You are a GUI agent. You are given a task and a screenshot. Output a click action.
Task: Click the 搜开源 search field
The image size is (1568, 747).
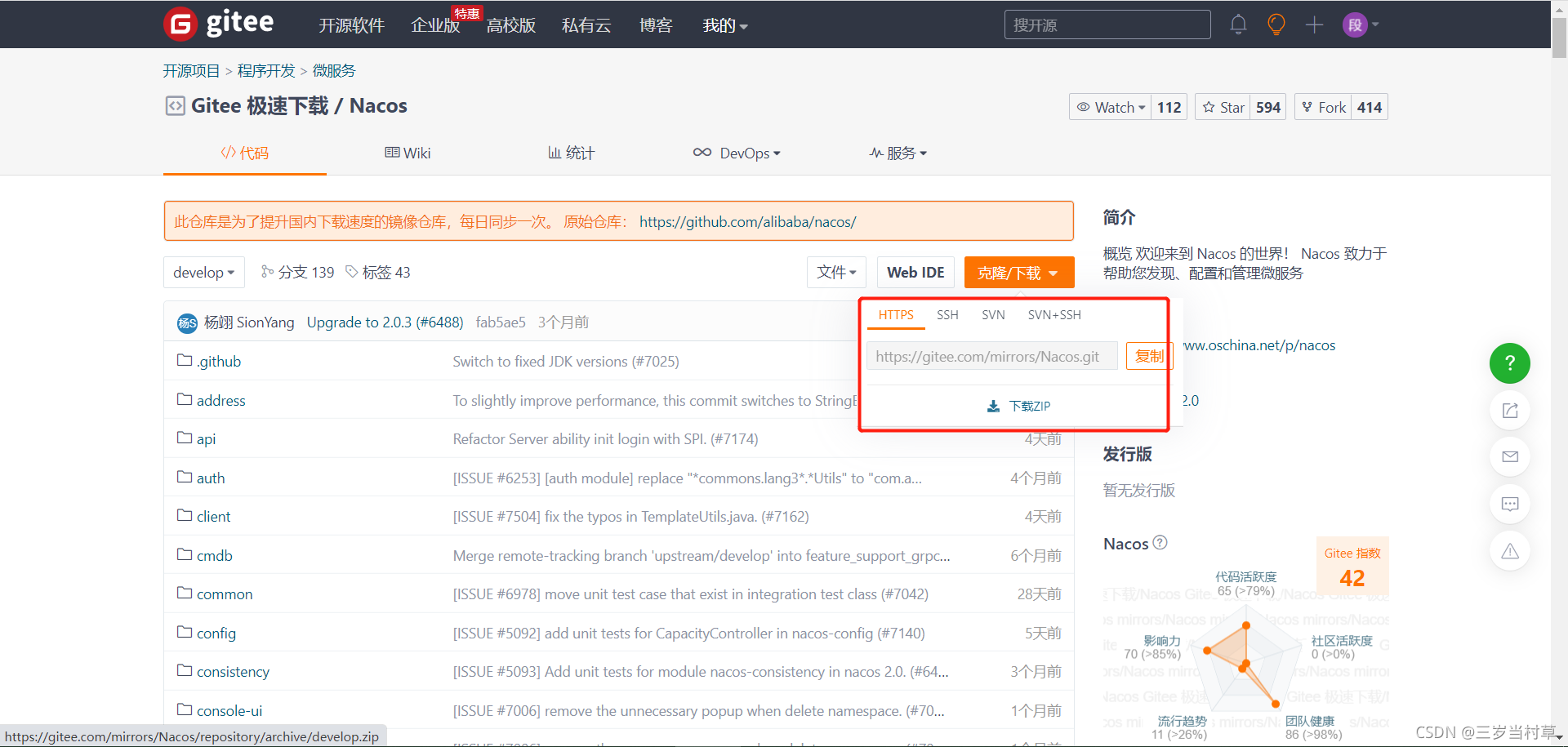(x=1107, y=24)
